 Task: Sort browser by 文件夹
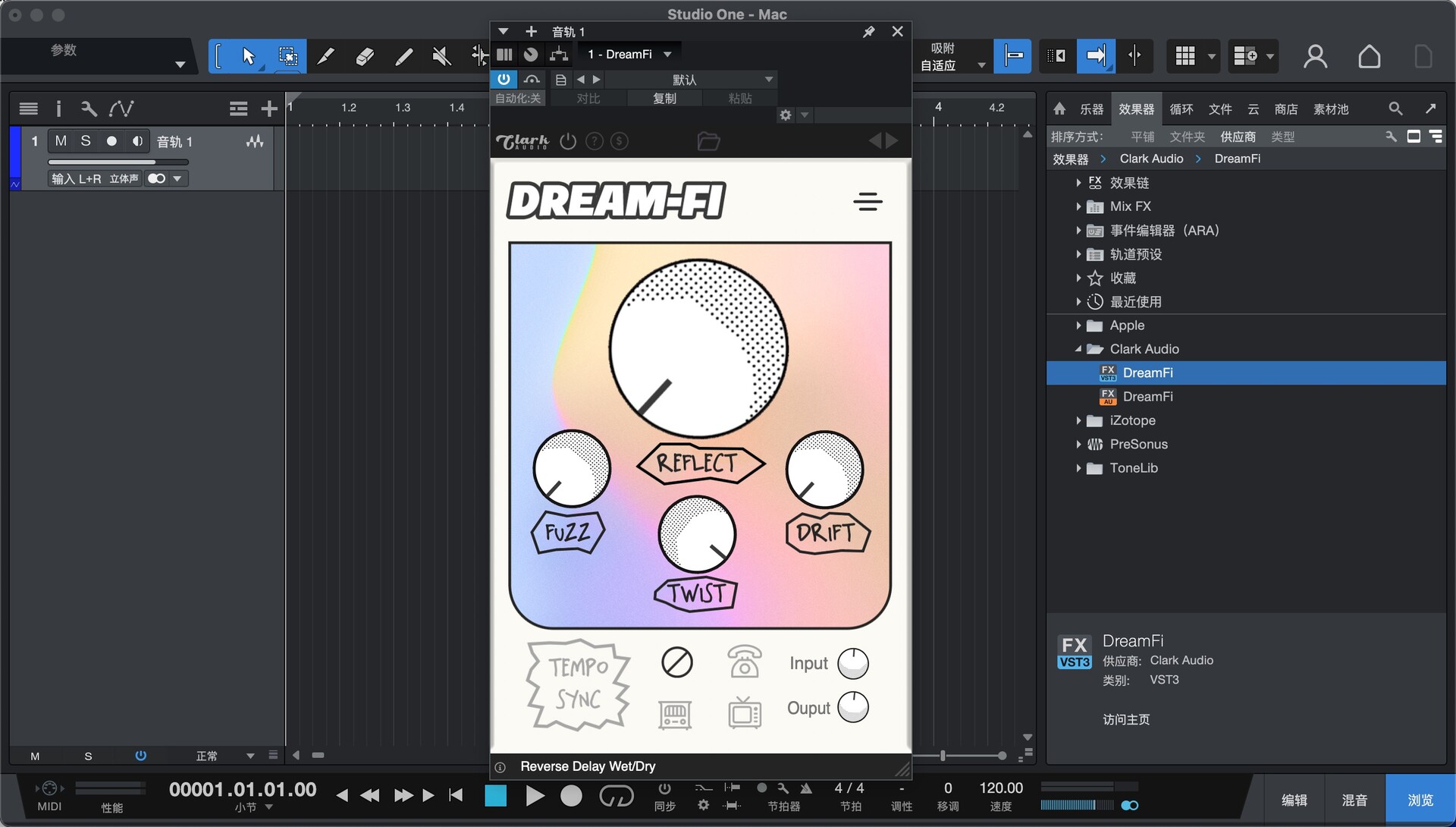[x=1187, y=137]
